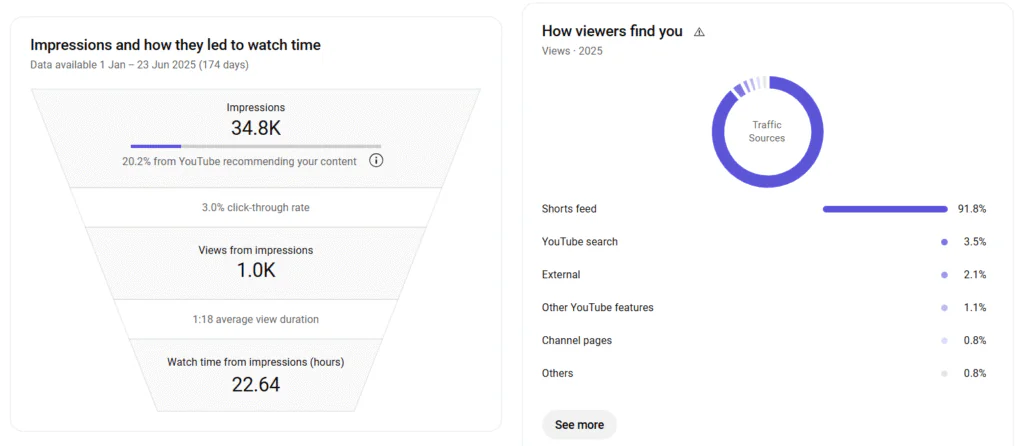Click the 1.0K views from impressions value
This screenshot has width=1024, height=446.
(x=256, y=270)
